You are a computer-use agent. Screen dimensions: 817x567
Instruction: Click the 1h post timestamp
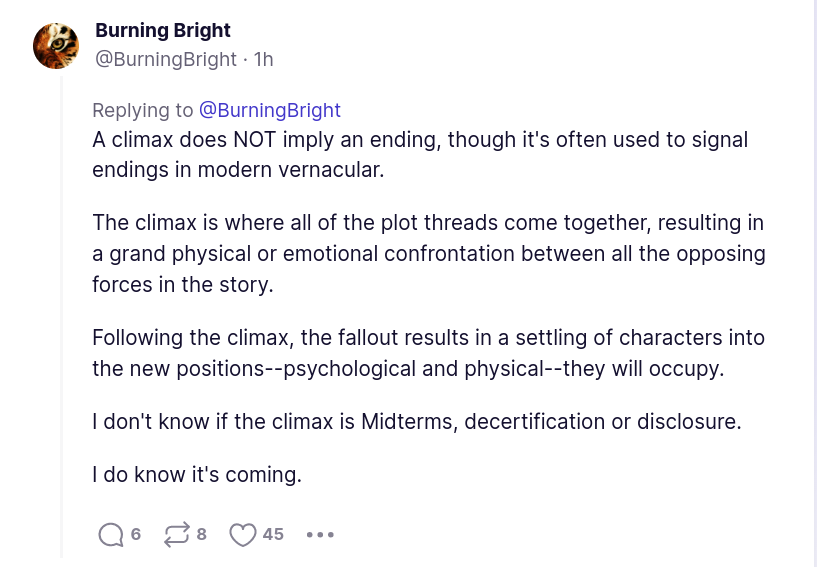click(263, 59)
